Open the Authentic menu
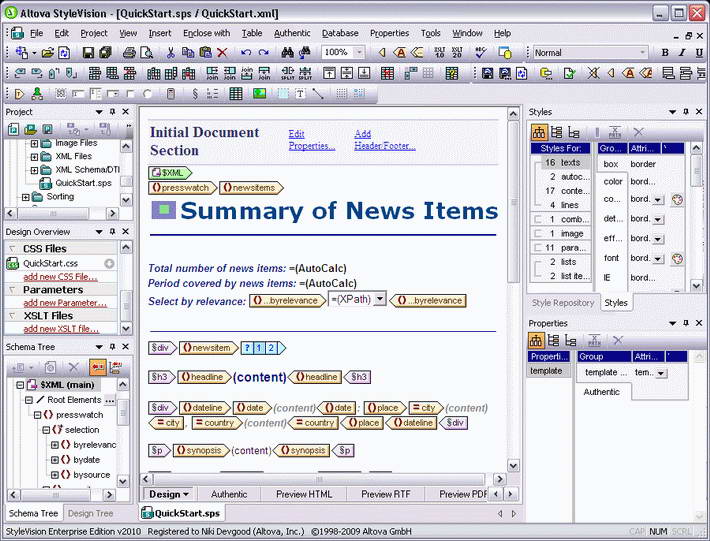 point(292,33)
